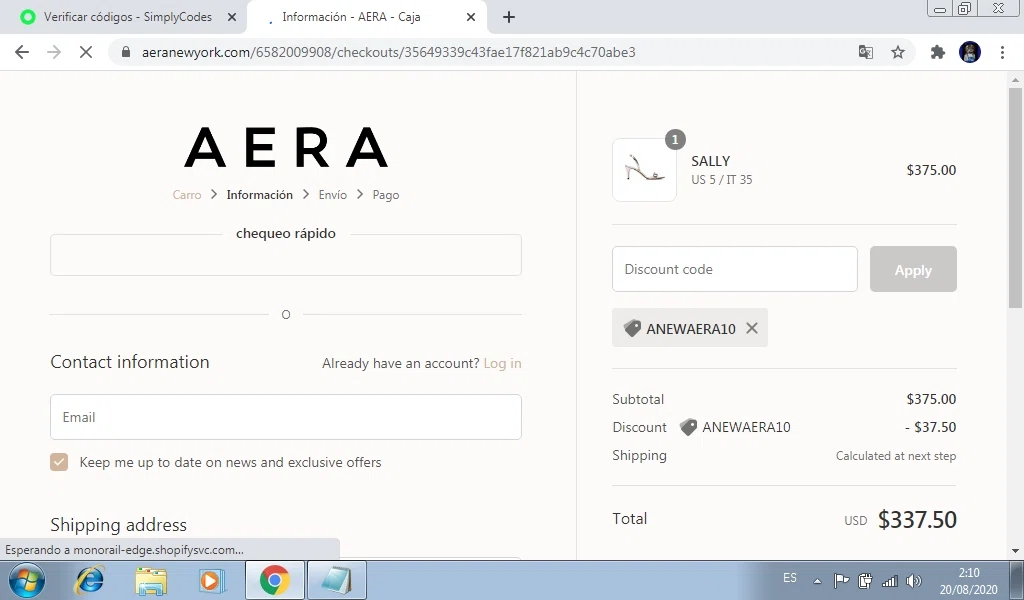
Task: Go back using the browser back arrow
Action: 22,52
